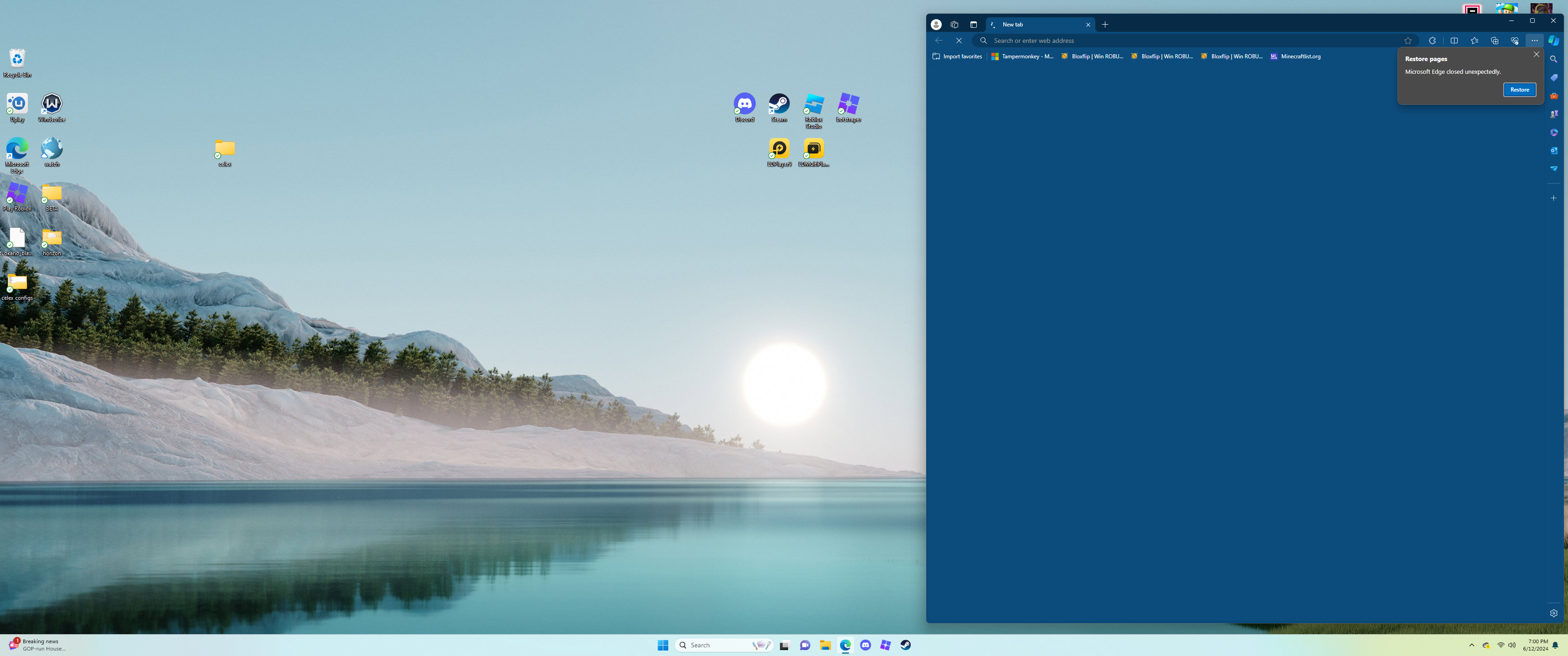Launch Copilot from the sidebar top

(x=1554, y=41)
